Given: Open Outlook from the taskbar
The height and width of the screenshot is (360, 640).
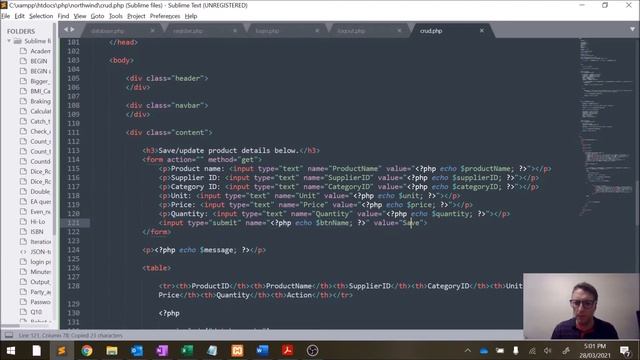Looking at the screenshot, I should (137, 351).
